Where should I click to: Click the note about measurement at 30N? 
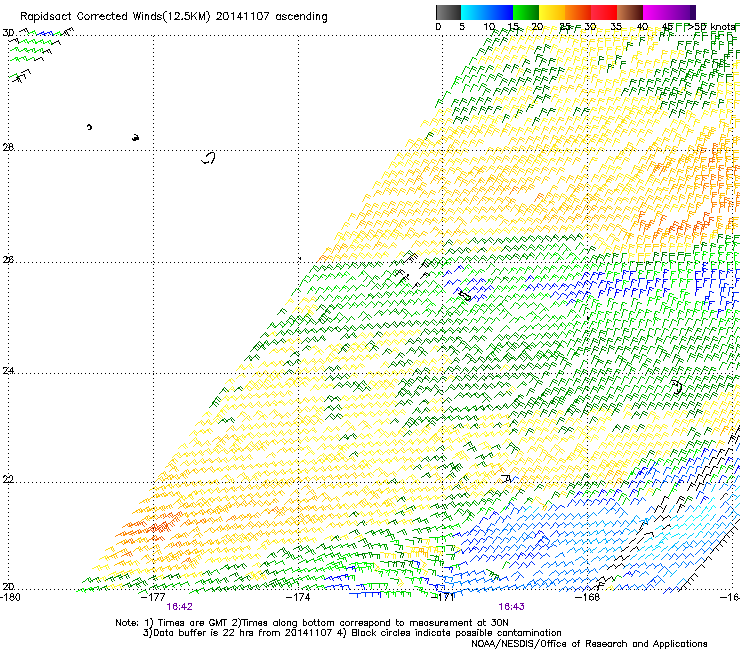click(x=370, y=623)
